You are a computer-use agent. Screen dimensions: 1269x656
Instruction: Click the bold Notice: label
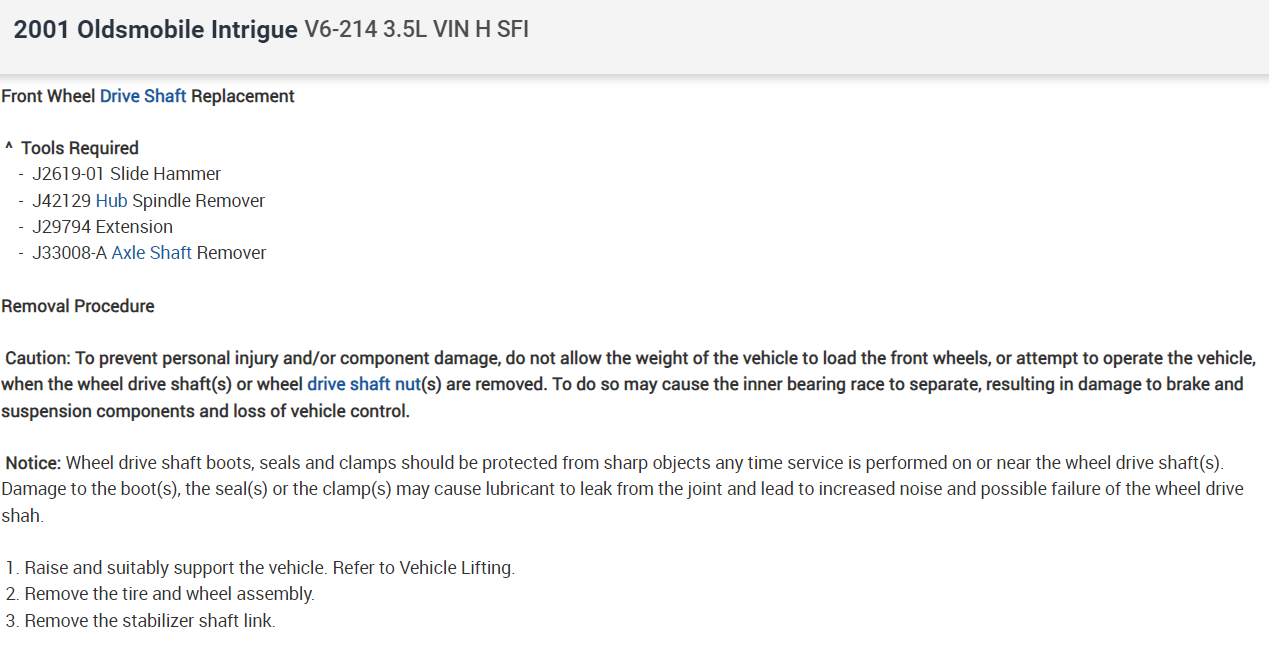pos(34,463)
